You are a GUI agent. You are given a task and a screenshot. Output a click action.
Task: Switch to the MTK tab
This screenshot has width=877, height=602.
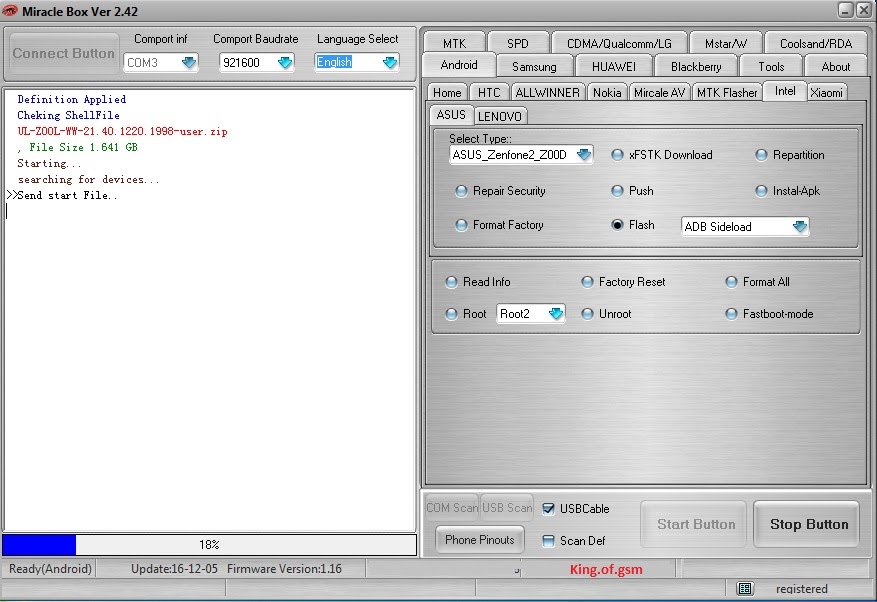(x=454, y=43)
